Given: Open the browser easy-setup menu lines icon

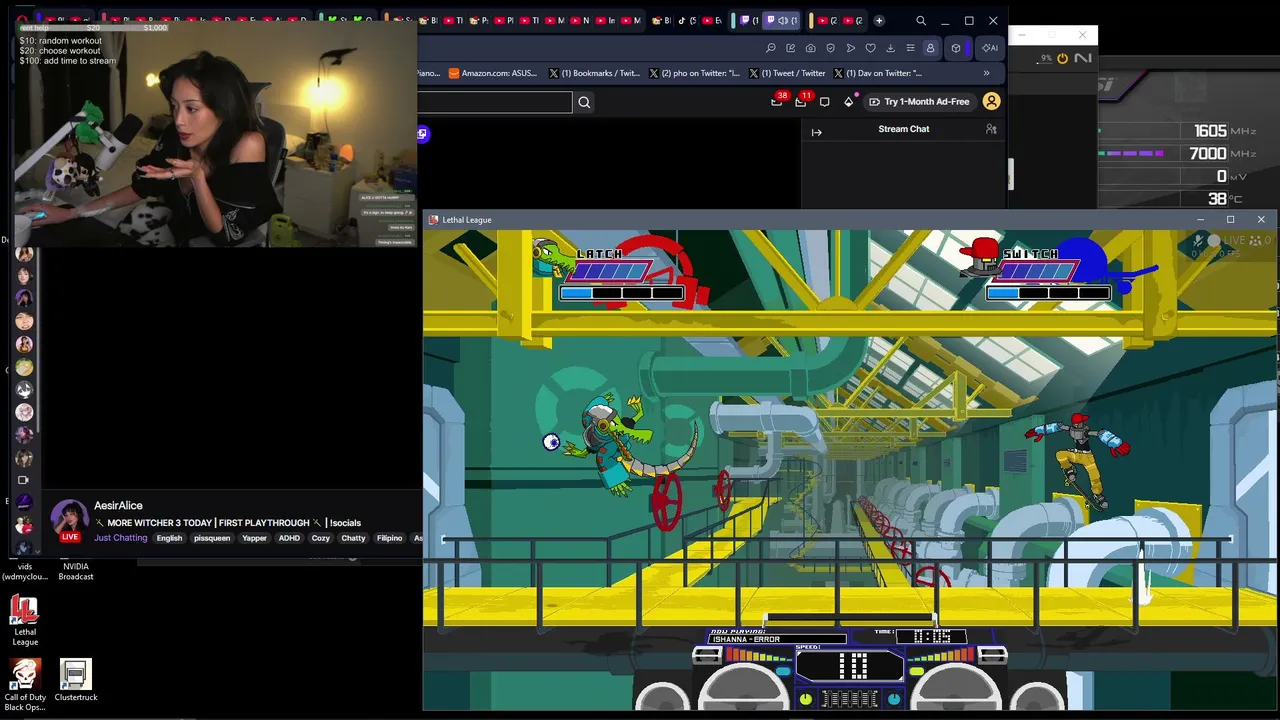Looking at the screenshot, I should click(910, 48).
